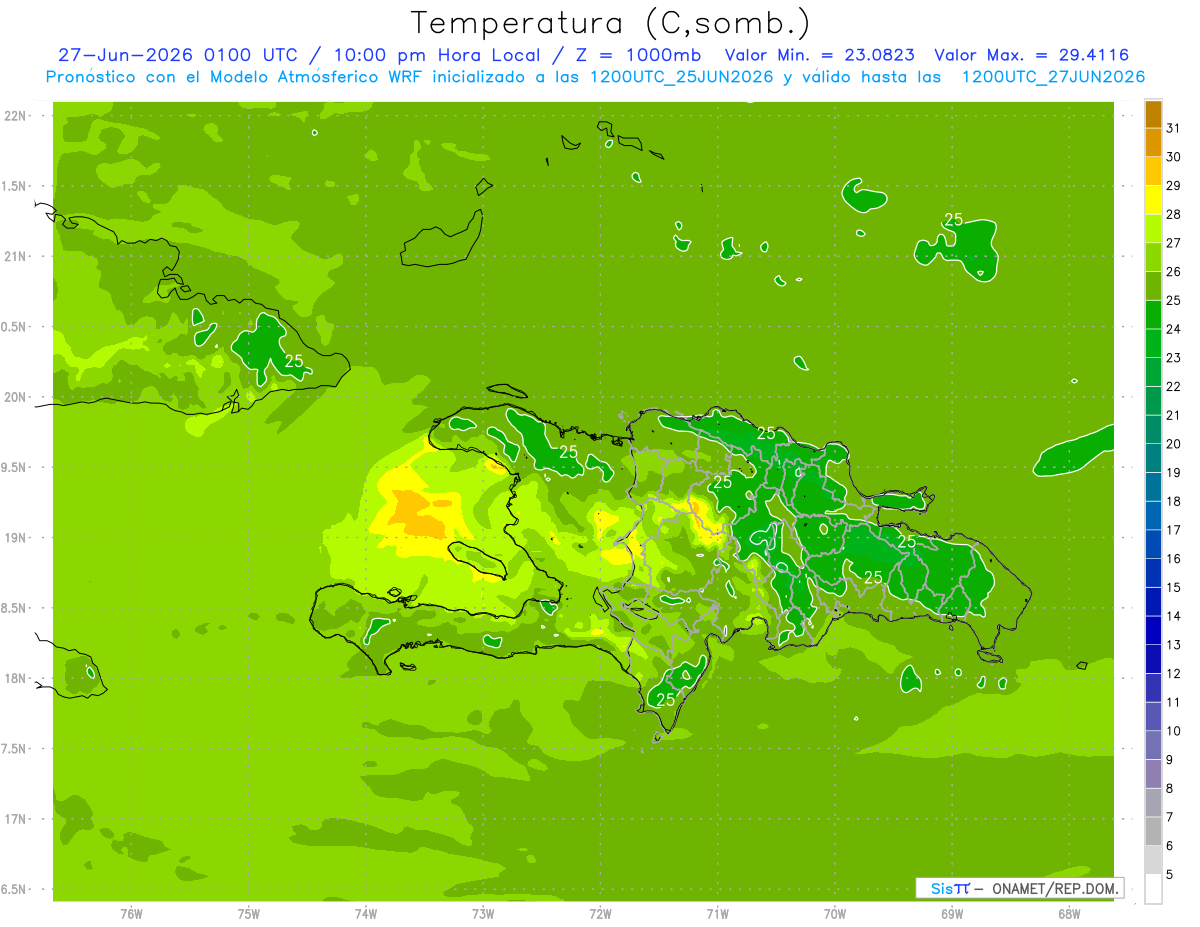Click the '76W' longitude label
The width and height of the screenshot is (1200, 927).
(x=131, y=914)
